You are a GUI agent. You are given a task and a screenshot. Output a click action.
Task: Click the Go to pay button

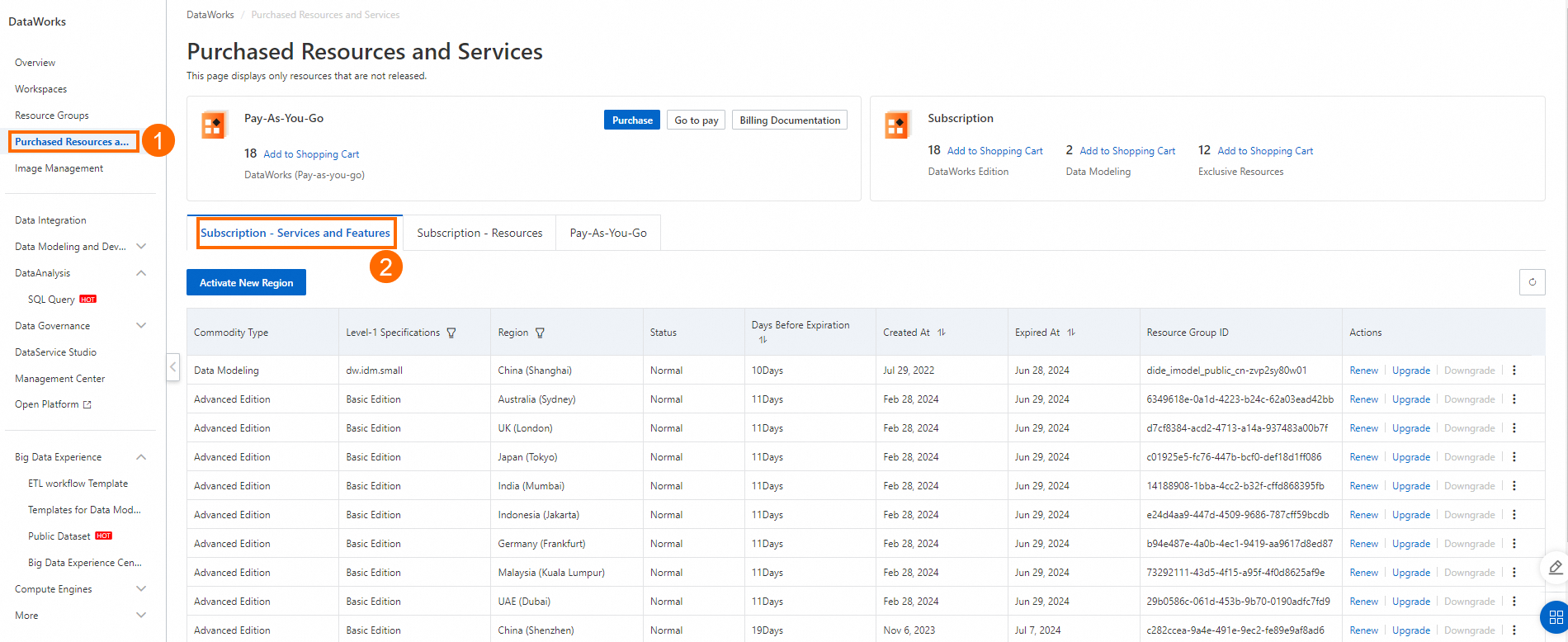click(x=697, y=120)
